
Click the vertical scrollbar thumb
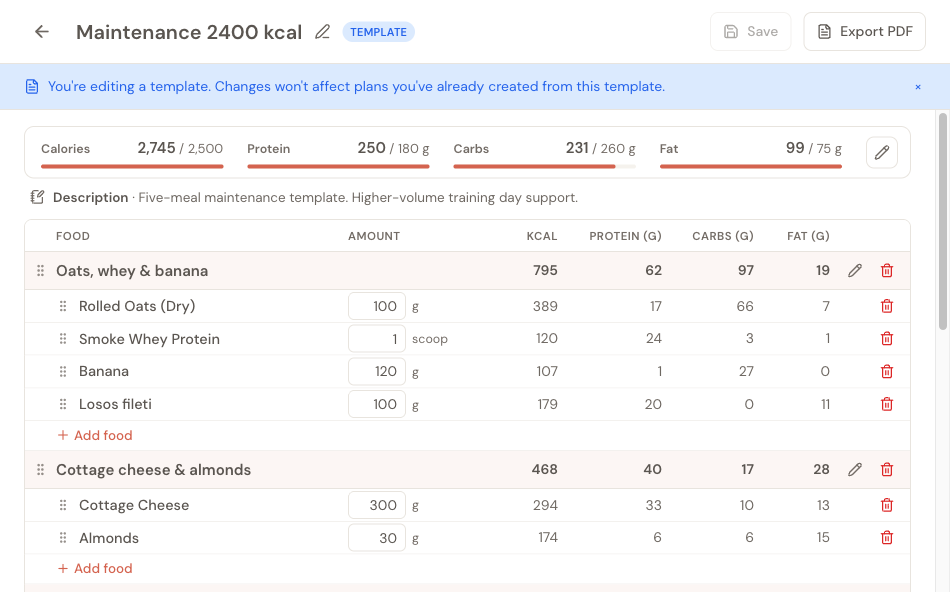coord(943,221)
